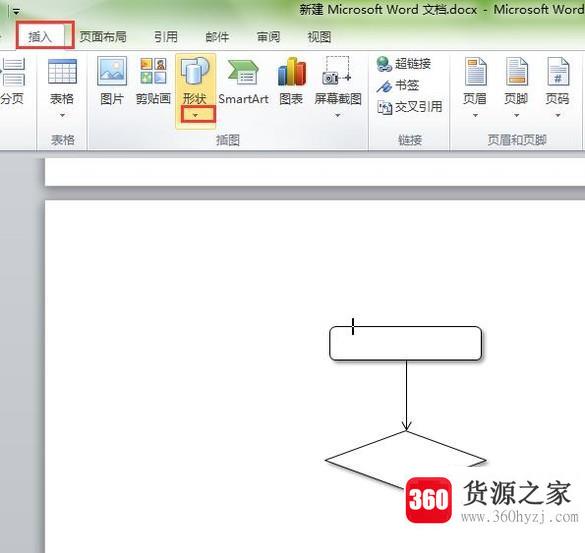Image resolution: width=585 pixels, height=553 pixels.
Task: Select the arrow connector between shapes
Action: (x=406, y=396)
